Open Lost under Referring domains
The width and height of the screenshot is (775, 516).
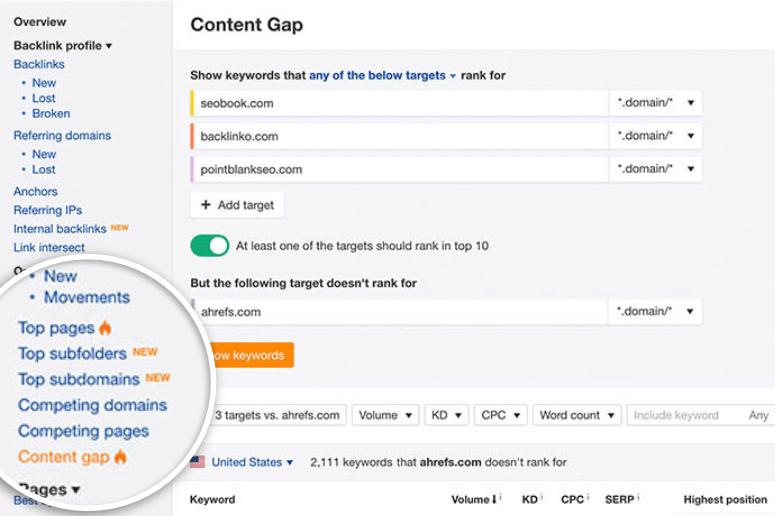pos(43,170)
